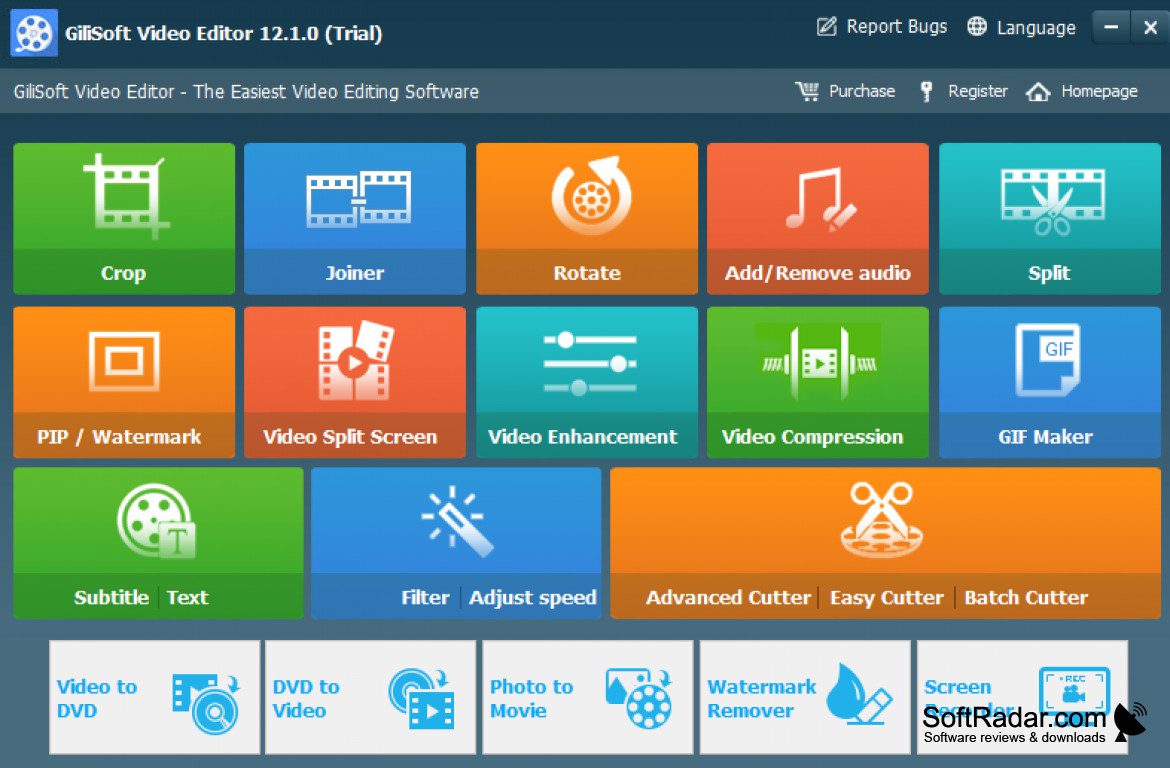Launch the GIF Maker tool

(1050, 382)
